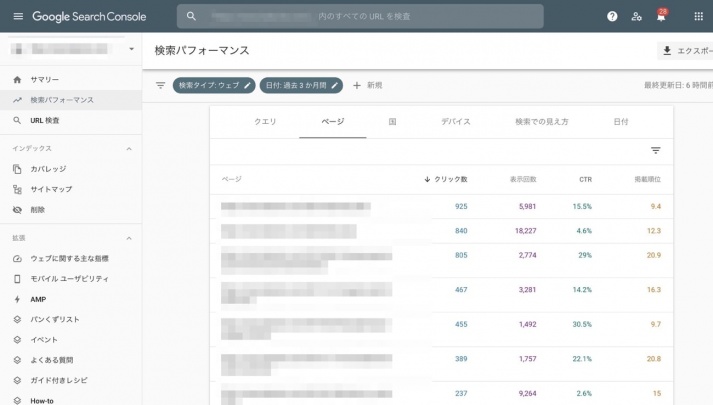Image resolution: width=713 pixels, height=405 pixels.
Task: Edit the 日付: 過去 3 か月間 filter chip
Action: click(x=301, y=85)
